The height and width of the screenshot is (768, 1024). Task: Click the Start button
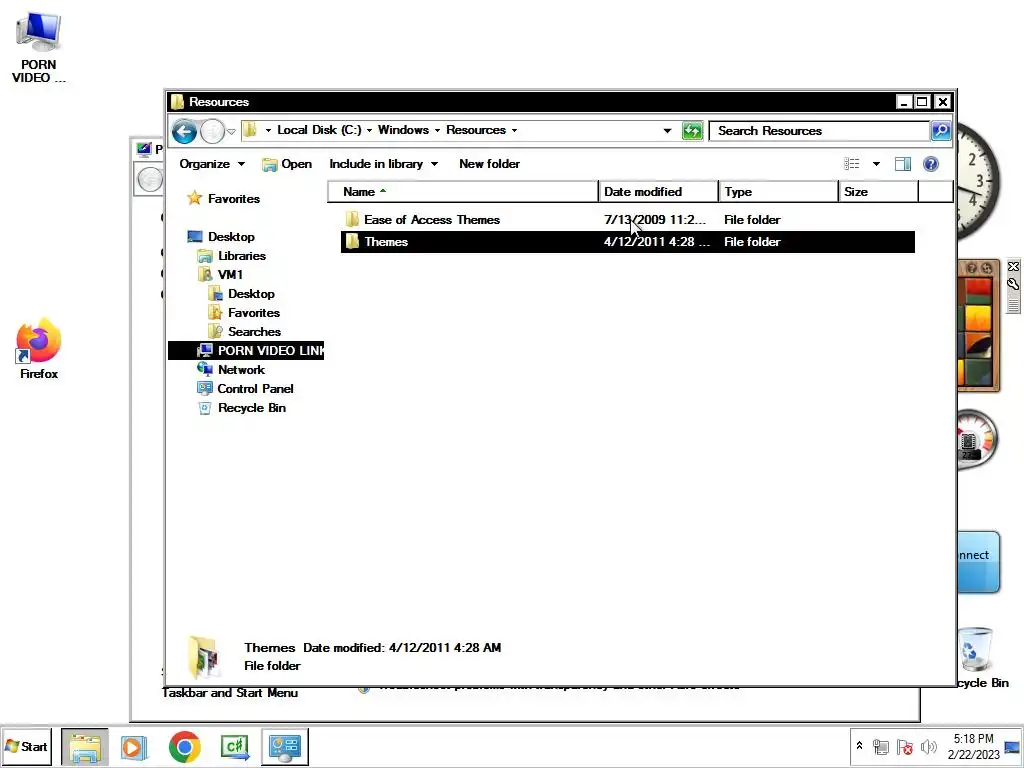click(26, 746)
